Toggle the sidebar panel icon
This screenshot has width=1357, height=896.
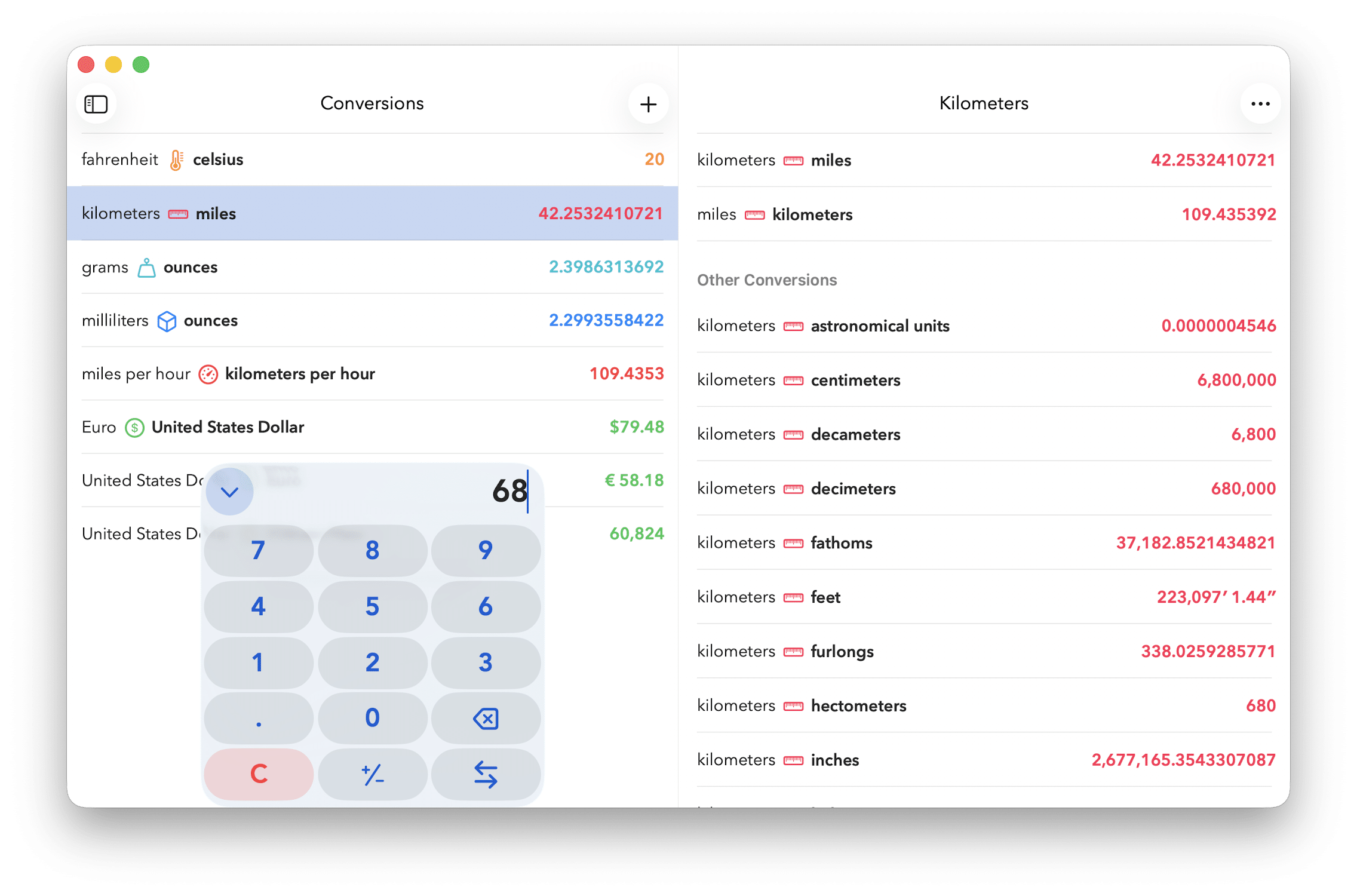[x=96, y=104]
